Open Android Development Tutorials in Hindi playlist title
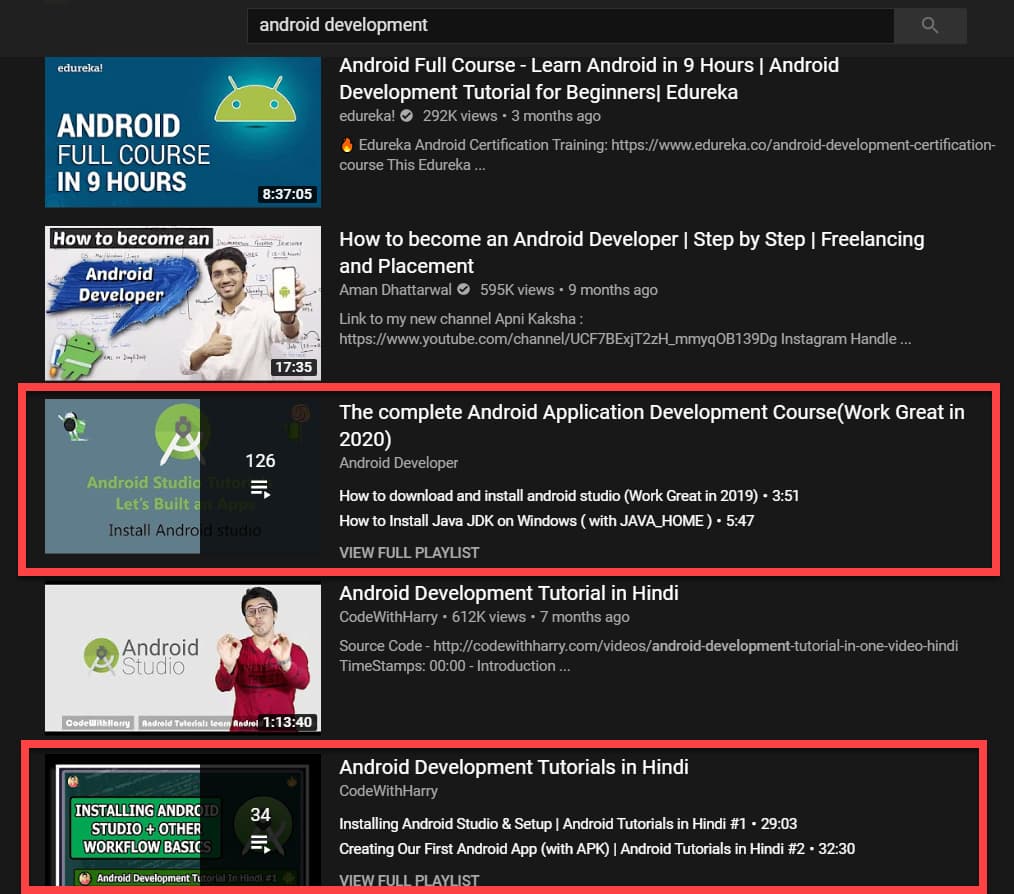 513,767
